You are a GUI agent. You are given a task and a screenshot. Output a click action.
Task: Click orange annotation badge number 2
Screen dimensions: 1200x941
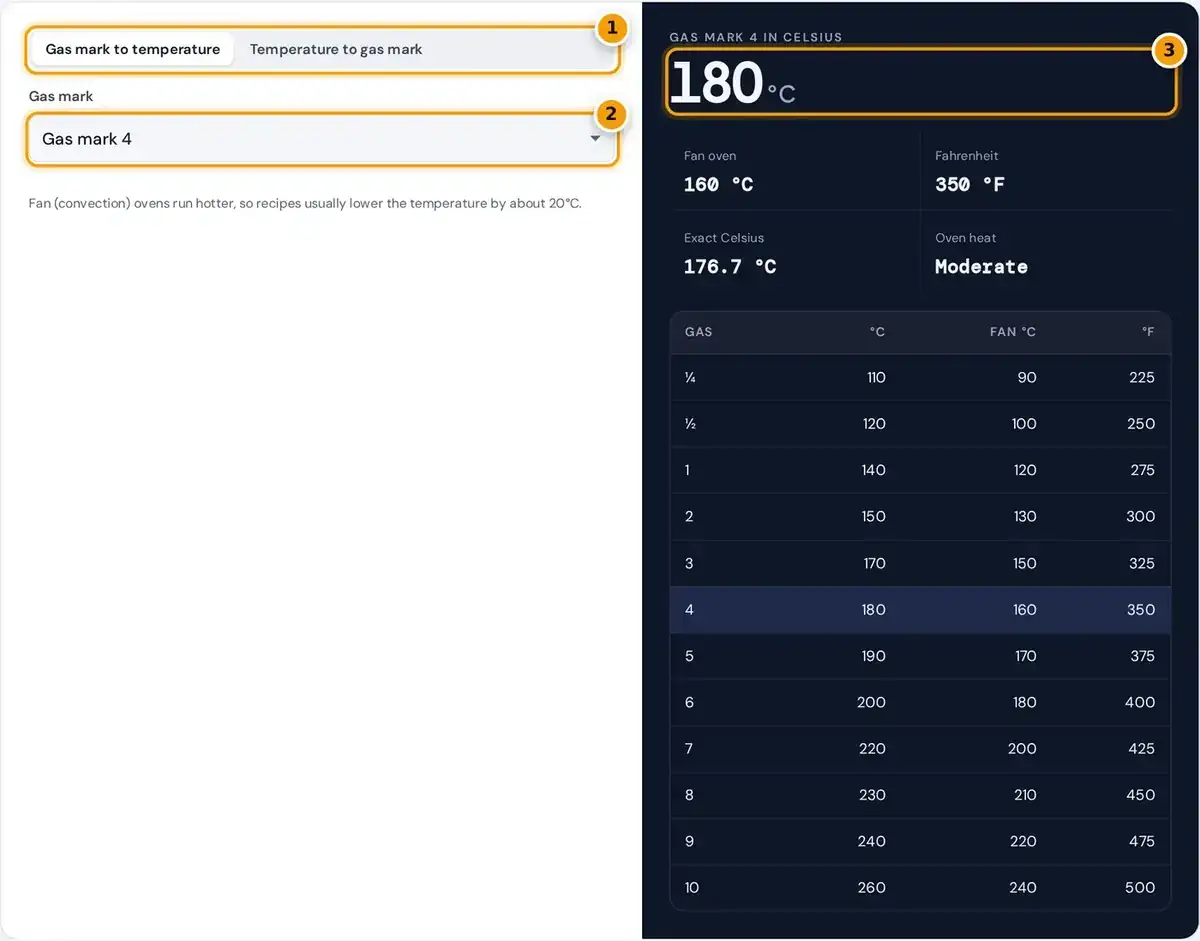[x=611, y=114]
